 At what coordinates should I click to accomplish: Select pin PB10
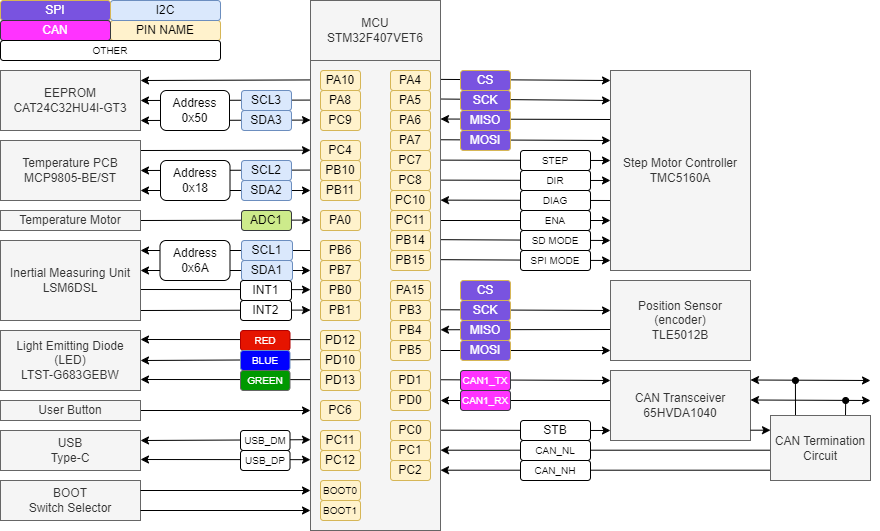point(340,170)
